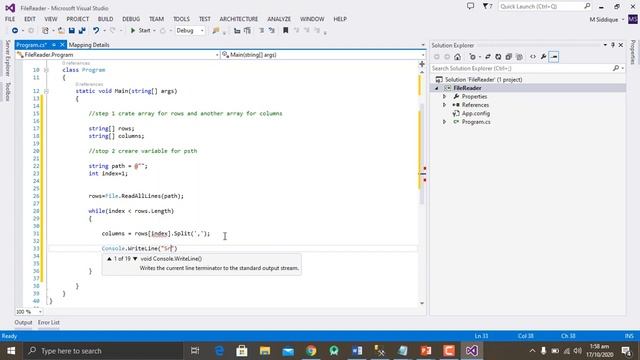The width and height of the screenshot is (640, 360).
Task: Click the Save All toolbar icon
Action: click(x=82, y=31)
